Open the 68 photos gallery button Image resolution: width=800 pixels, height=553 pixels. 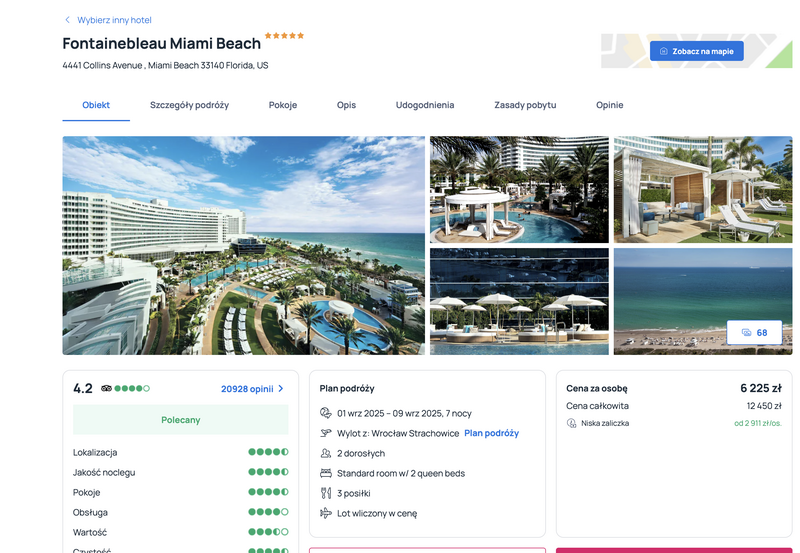pos(754,333)
